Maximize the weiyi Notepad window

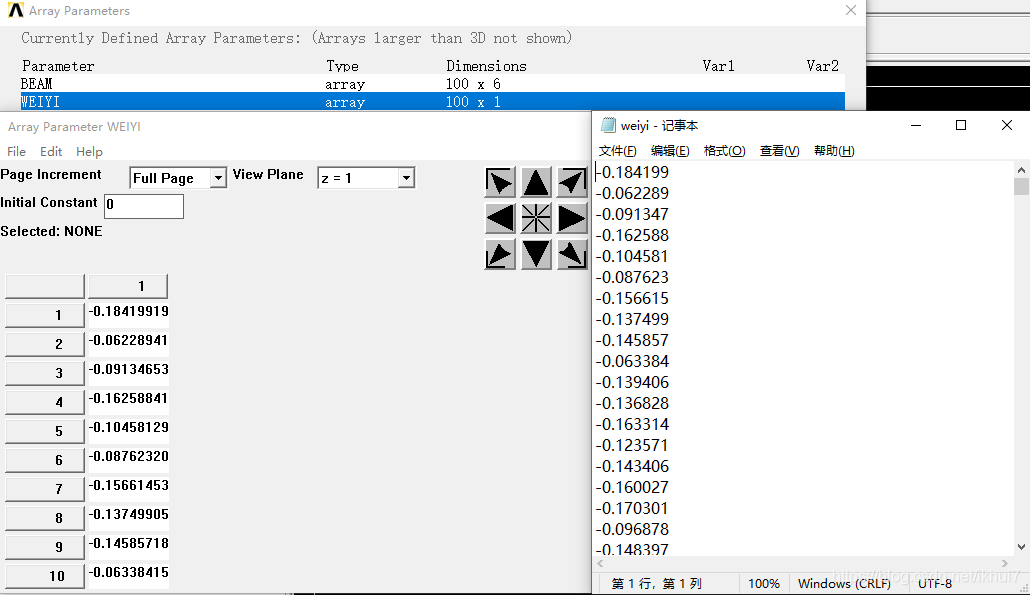[x=961, y=125]
